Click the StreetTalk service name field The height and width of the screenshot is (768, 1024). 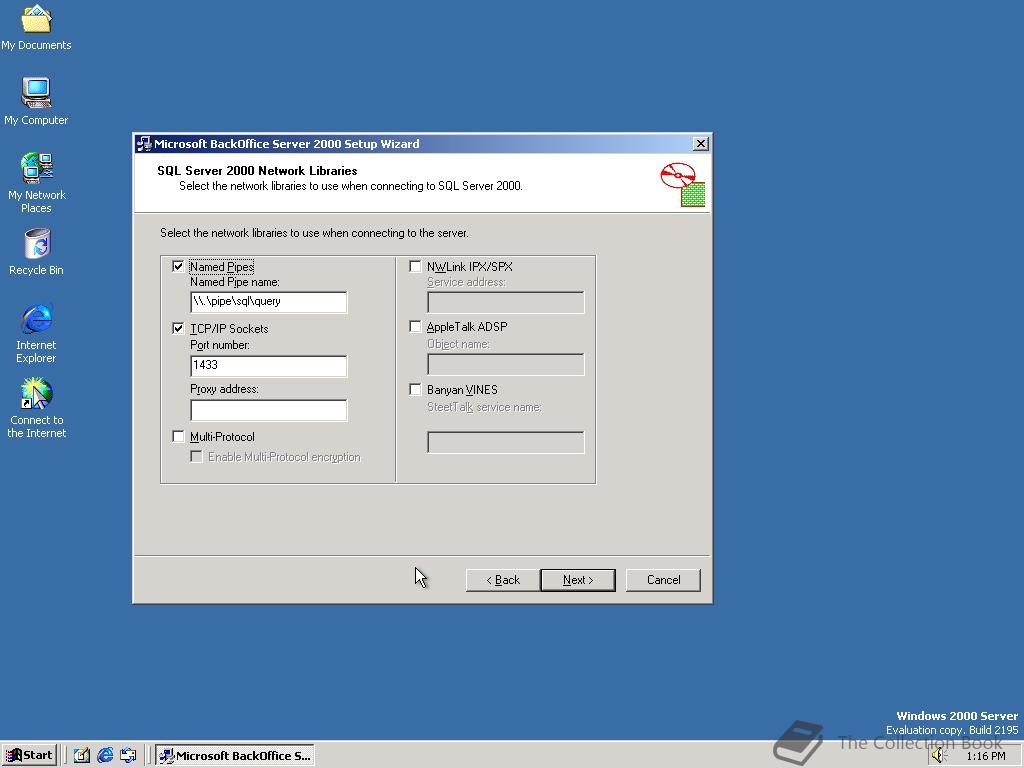coord(505,442)
